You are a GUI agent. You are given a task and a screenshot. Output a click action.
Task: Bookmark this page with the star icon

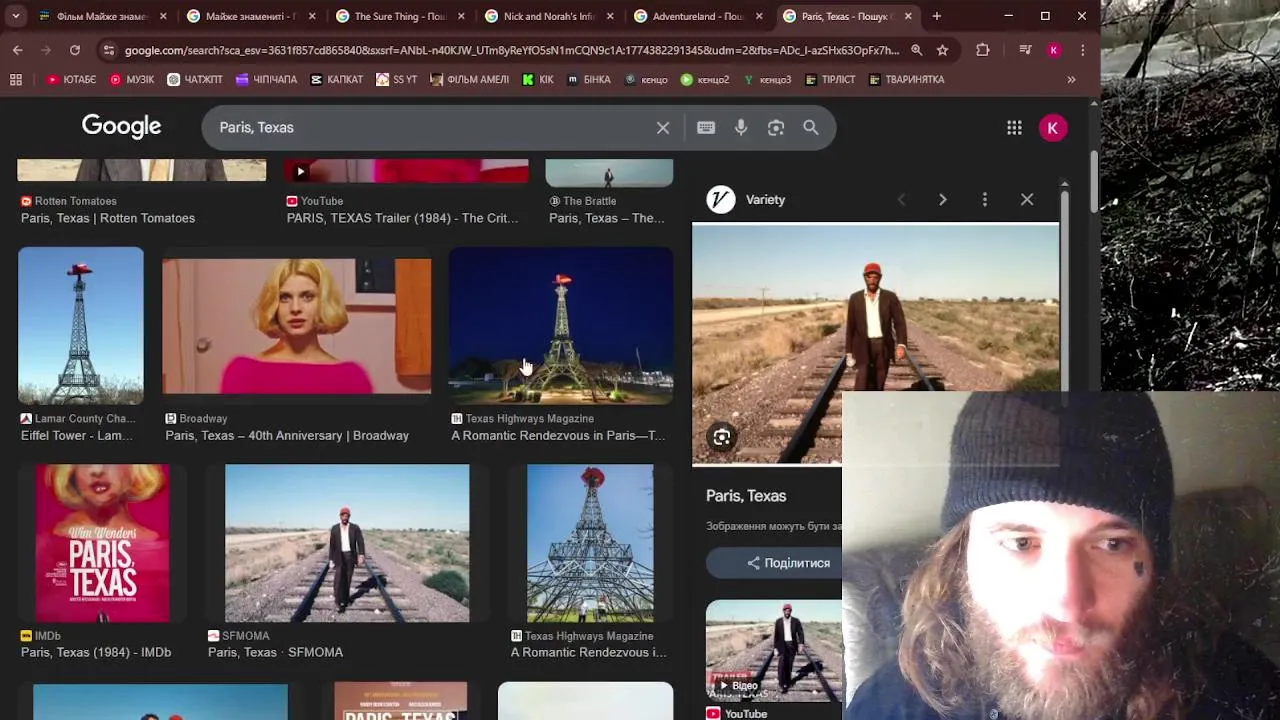(x=942, y=50)
